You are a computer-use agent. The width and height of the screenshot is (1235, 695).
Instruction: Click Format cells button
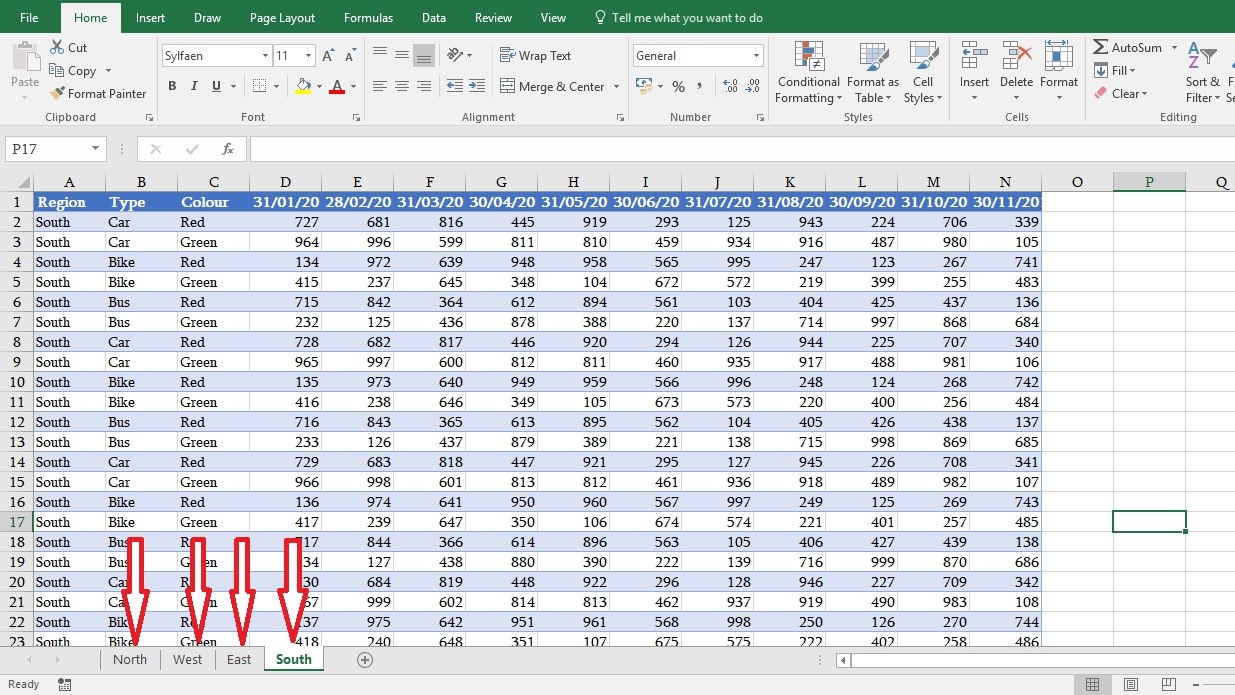click(1059, 72)
